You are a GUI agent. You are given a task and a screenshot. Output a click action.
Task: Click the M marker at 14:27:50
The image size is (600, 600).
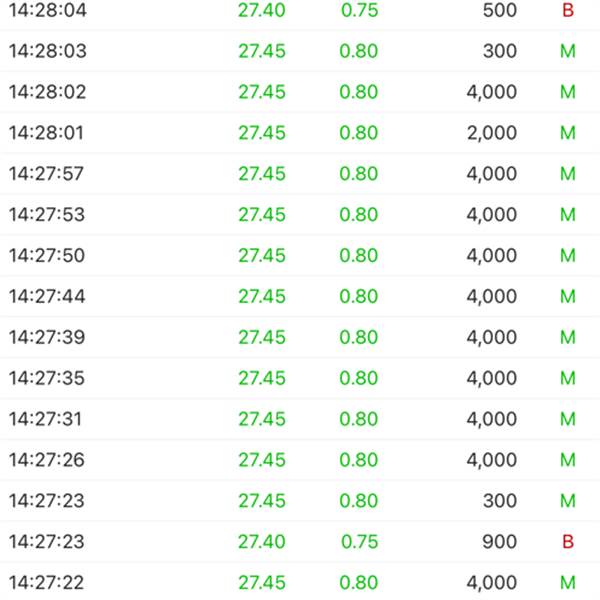click(x=568, y=256)
